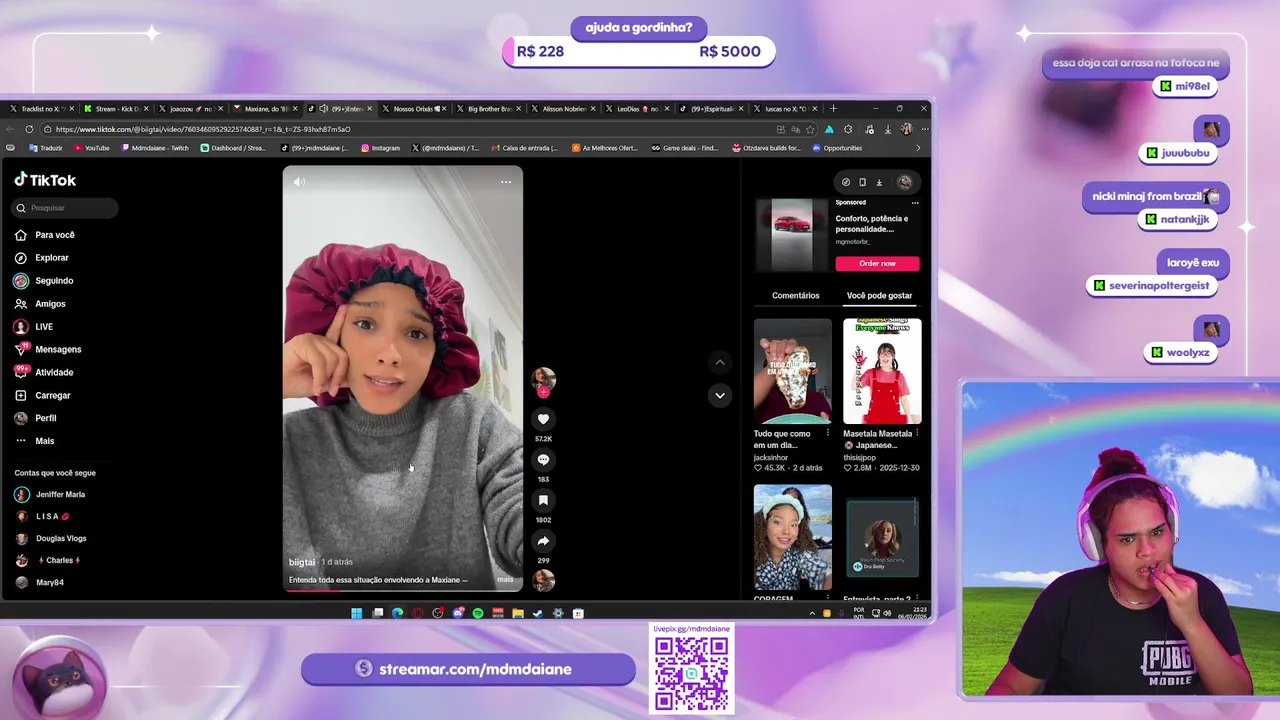Open followed account Charles
Screen dimensions: 1280x720
pyautogui.click(x=48, y=560)
